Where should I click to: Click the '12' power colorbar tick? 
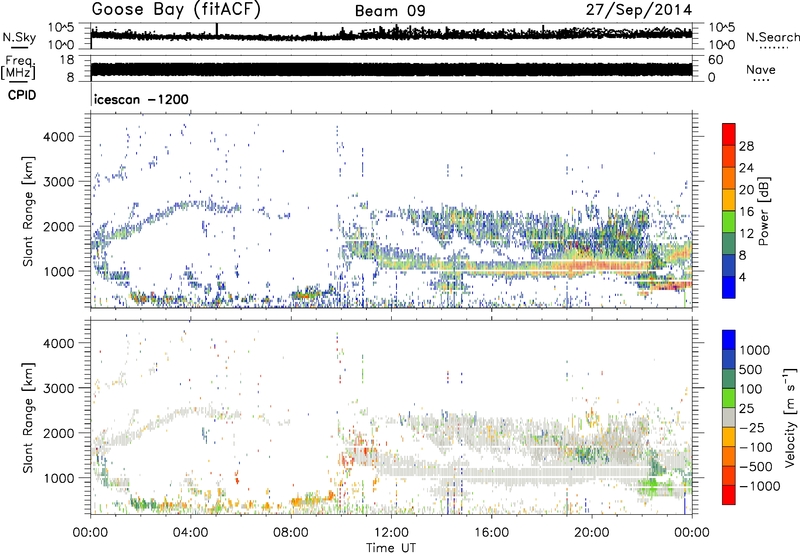(746, 234)
